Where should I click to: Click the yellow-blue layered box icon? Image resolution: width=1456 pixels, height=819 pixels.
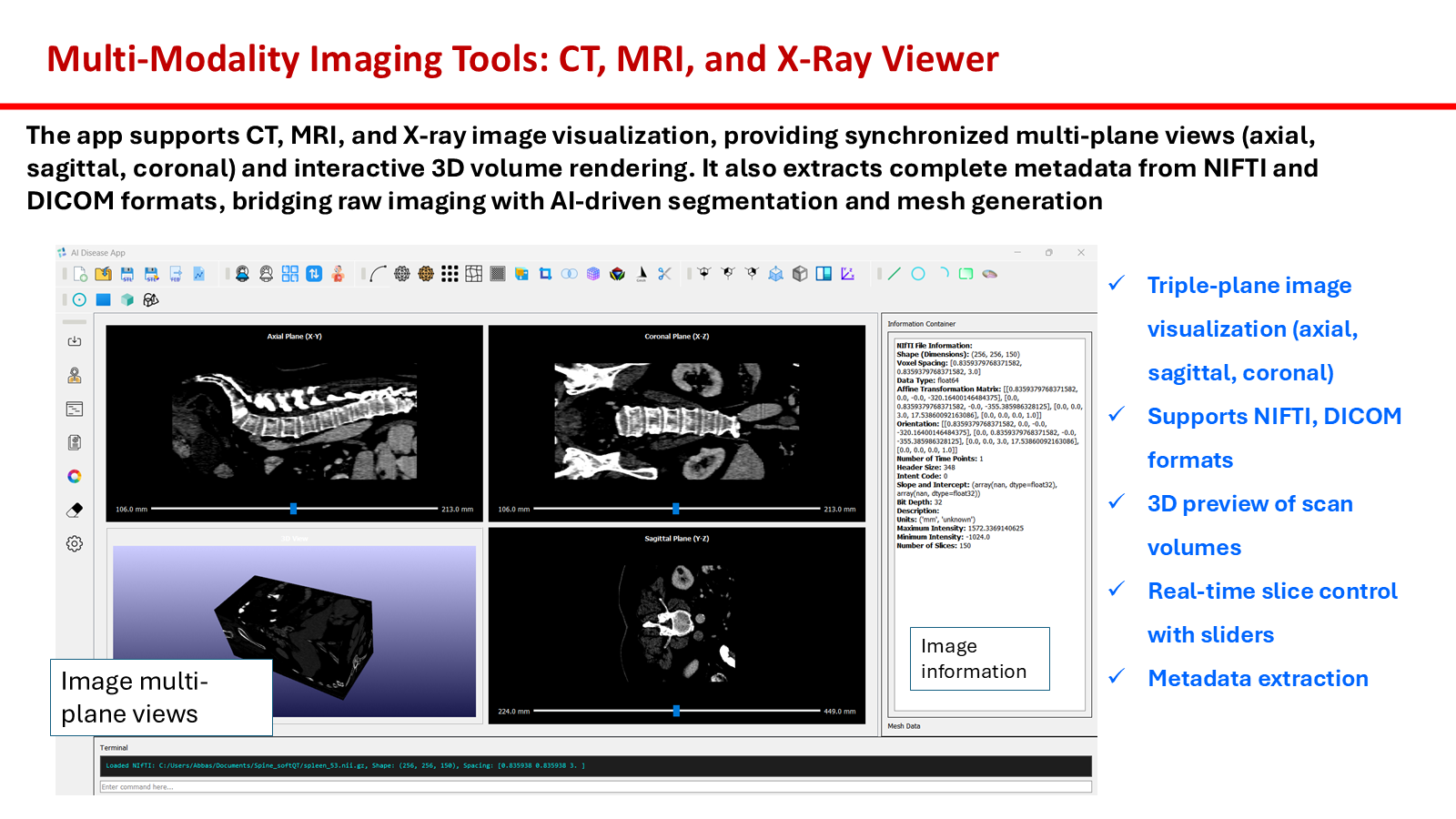click(x=521, y=274)
